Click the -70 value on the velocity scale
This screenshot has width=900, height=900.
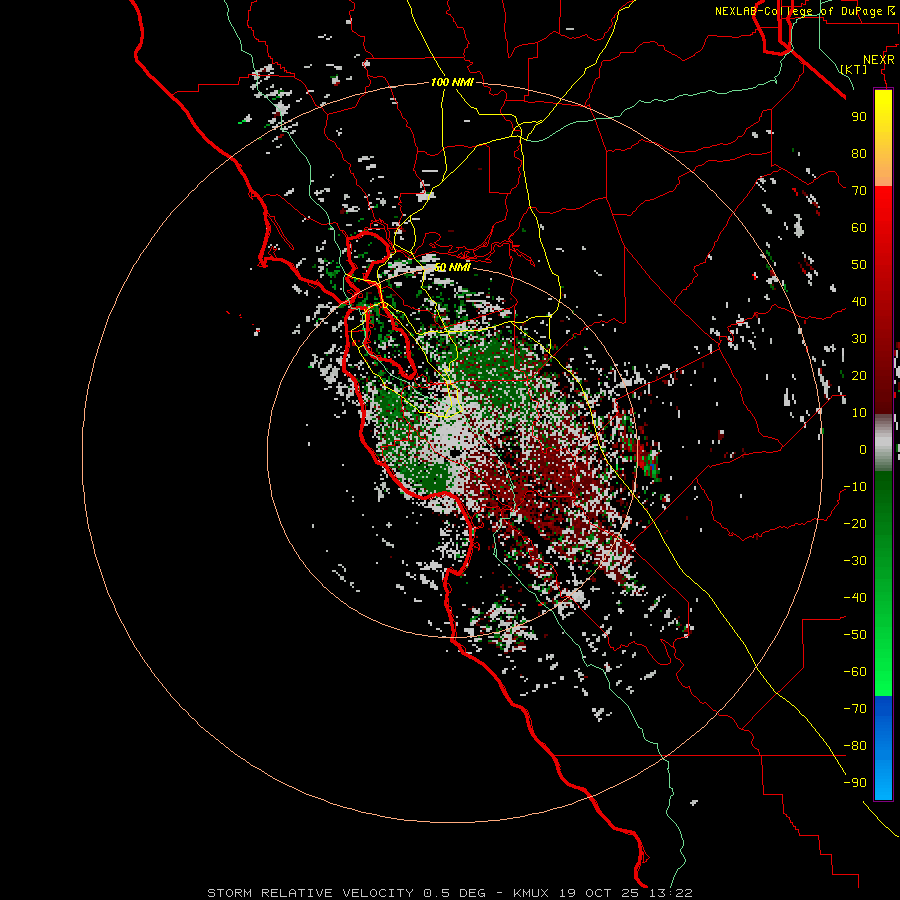tap(855, 709)
